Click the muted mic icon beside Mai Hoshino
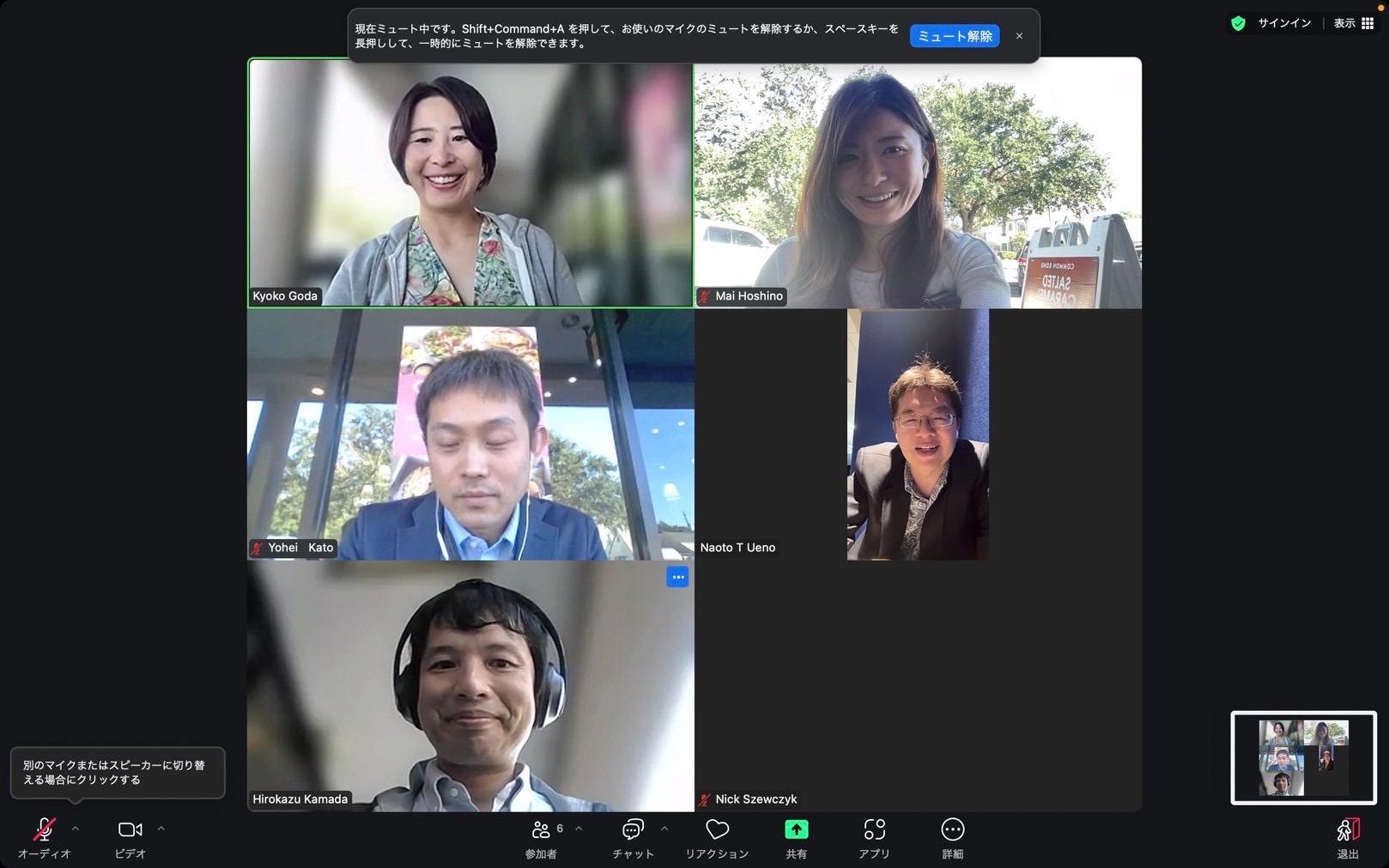The height and width of the screenshot is (868, 1389). 705,296
